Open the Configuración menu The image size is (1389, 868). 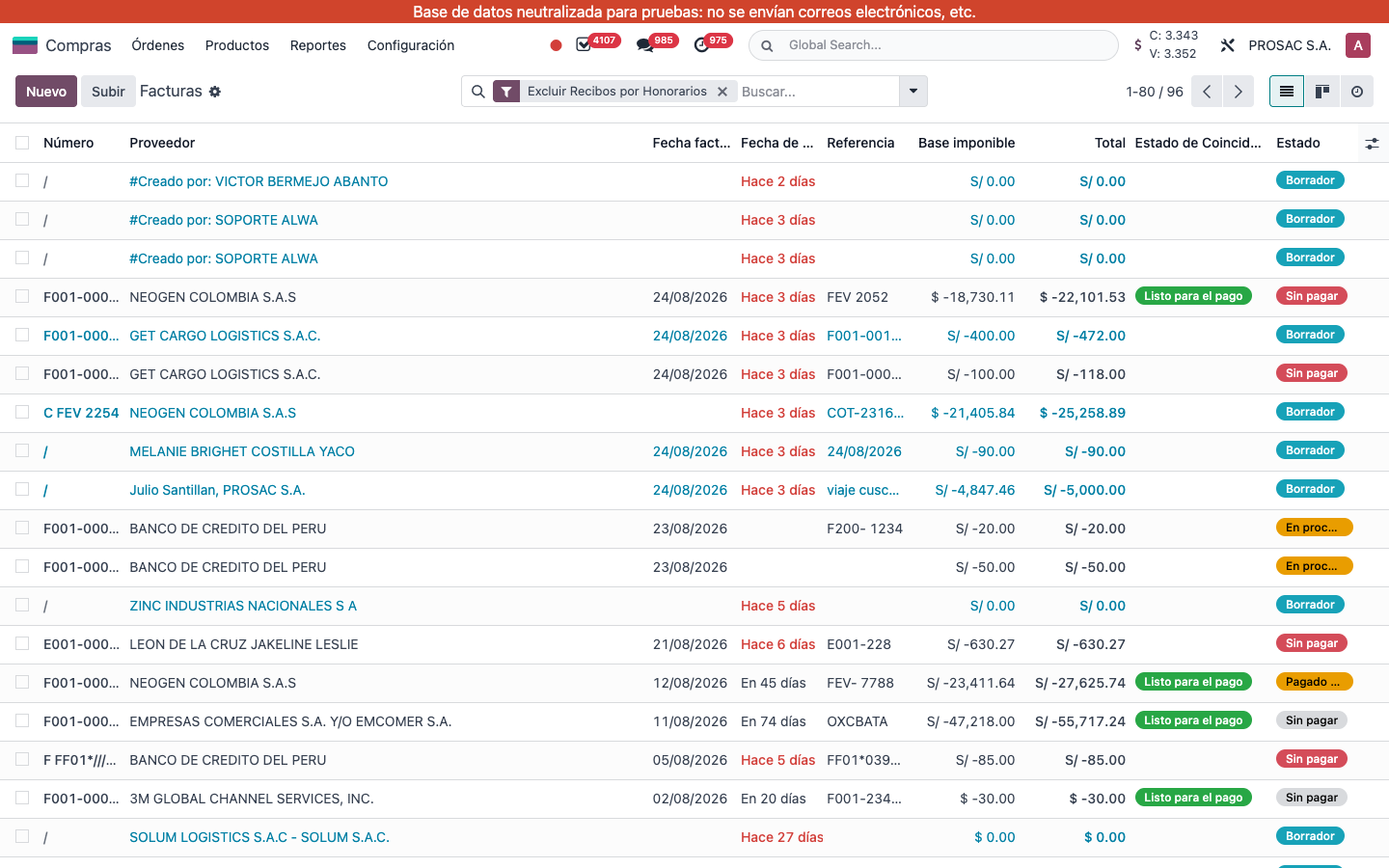point(411,45)
